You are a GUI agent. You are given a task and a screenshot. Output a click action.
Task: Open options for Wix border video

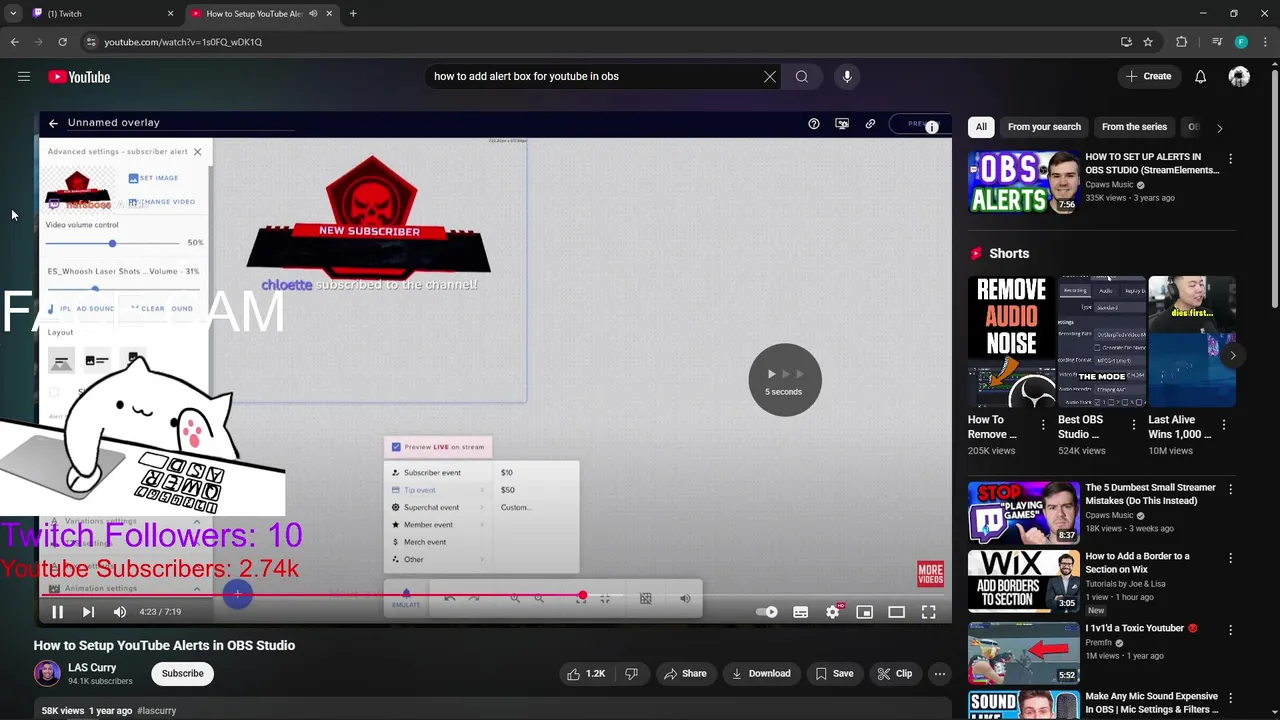point(1230,557)
